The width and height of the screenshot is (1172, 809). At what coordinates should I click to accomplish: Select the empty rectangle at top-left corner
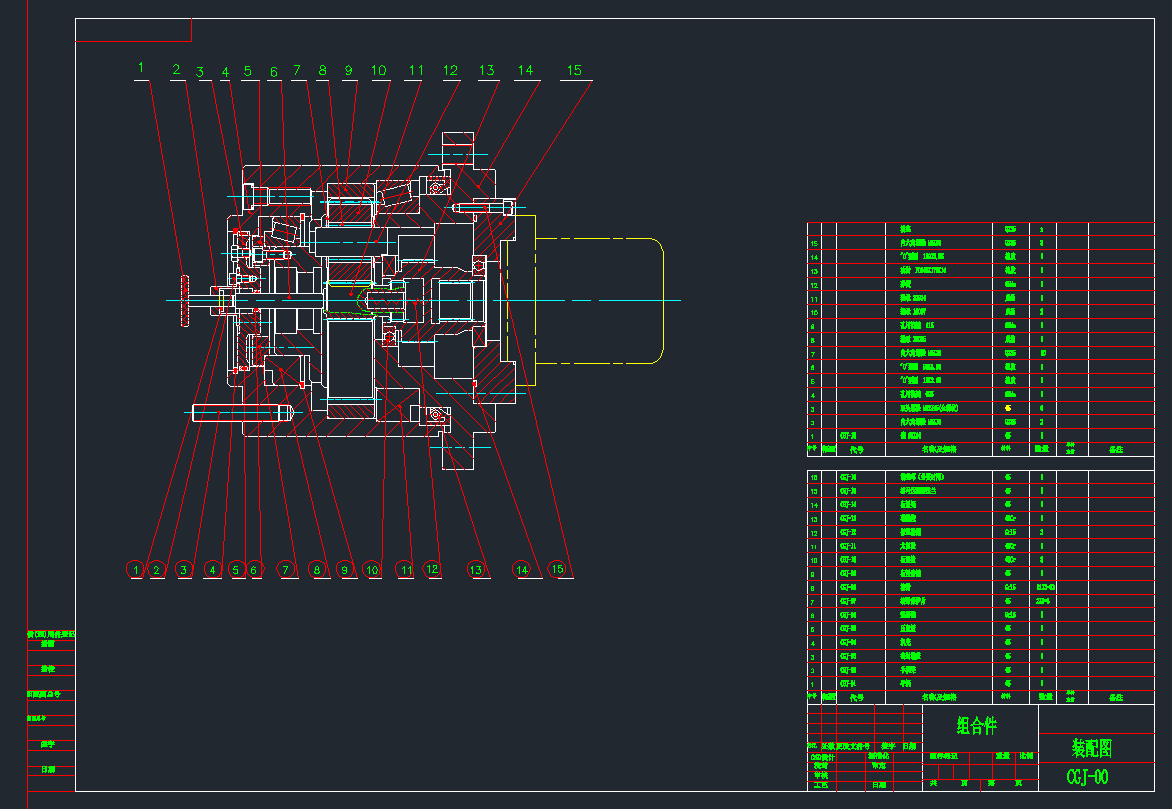(x=119, y=30)
